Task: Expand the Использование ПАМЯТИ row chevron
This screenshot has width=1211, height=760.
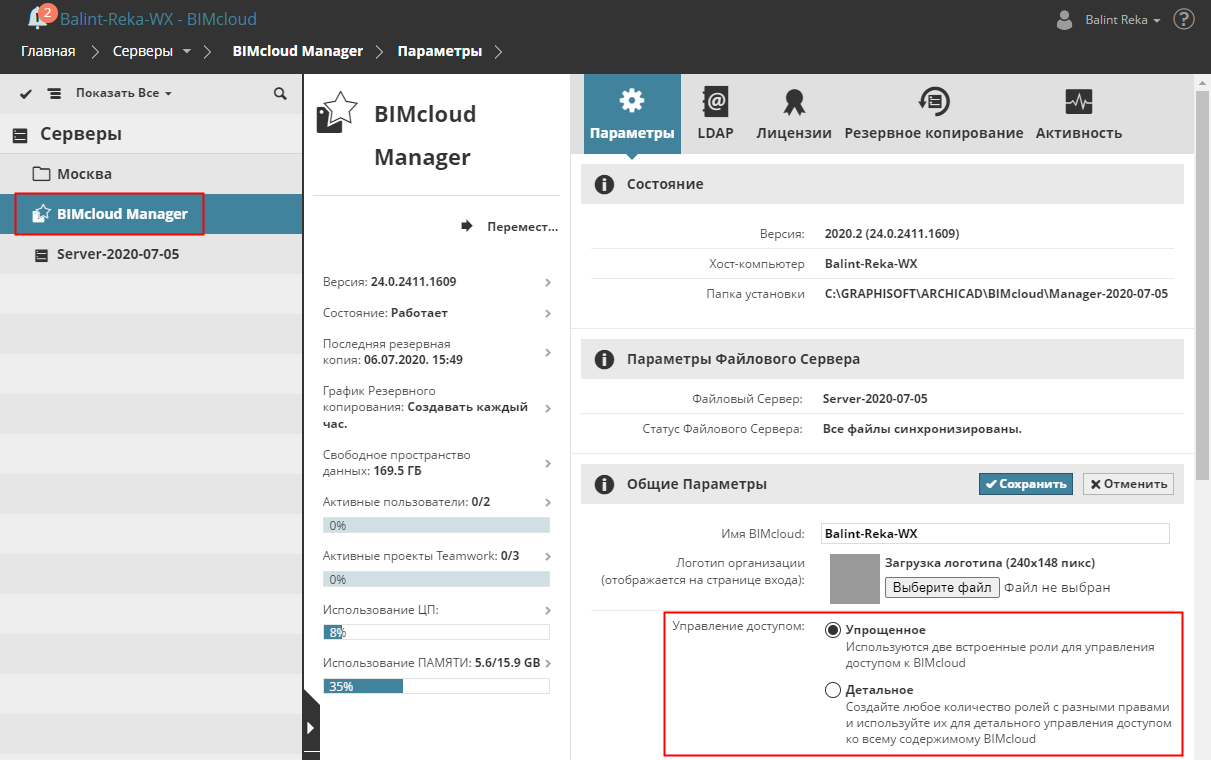Action: click(548, 664)
